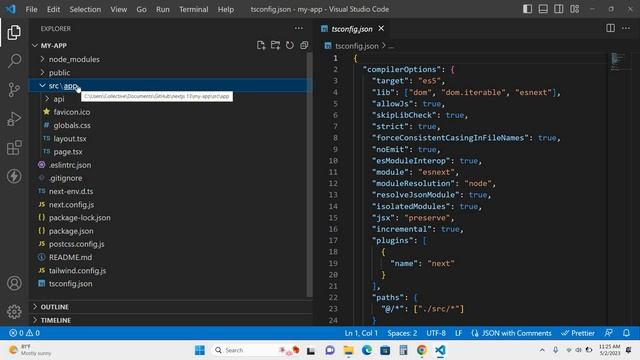This screenshot has width=640, height=360.
Task: Open .eslintrc.json file
Action: pos(70,165)
